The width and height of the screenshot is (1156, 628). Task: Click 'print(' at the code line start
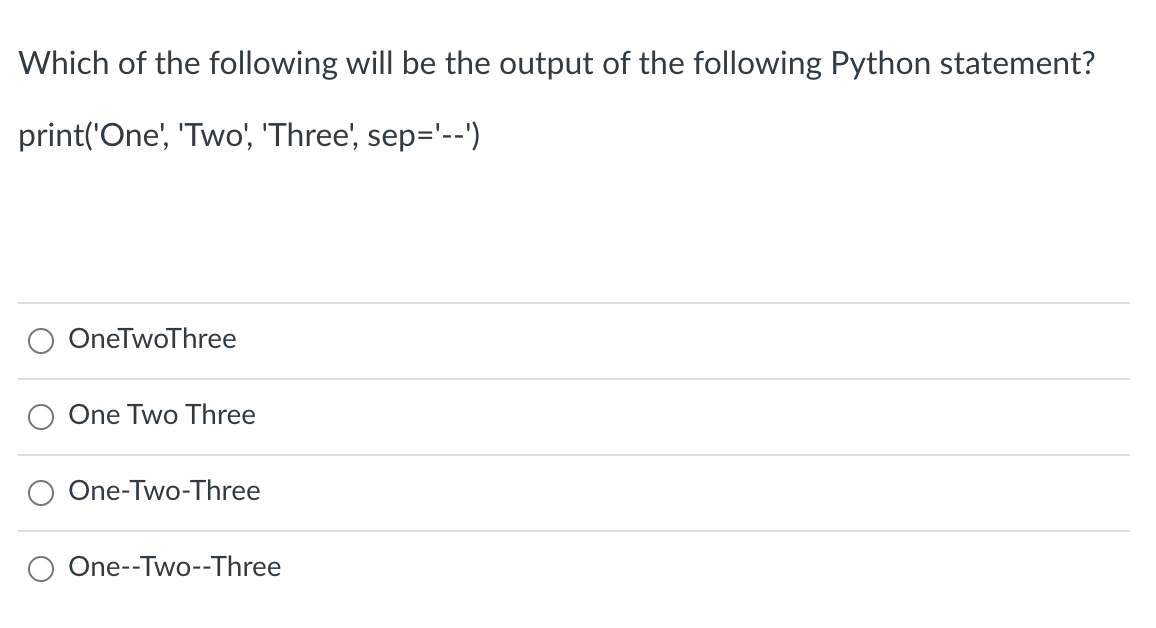tap(58, 136)
